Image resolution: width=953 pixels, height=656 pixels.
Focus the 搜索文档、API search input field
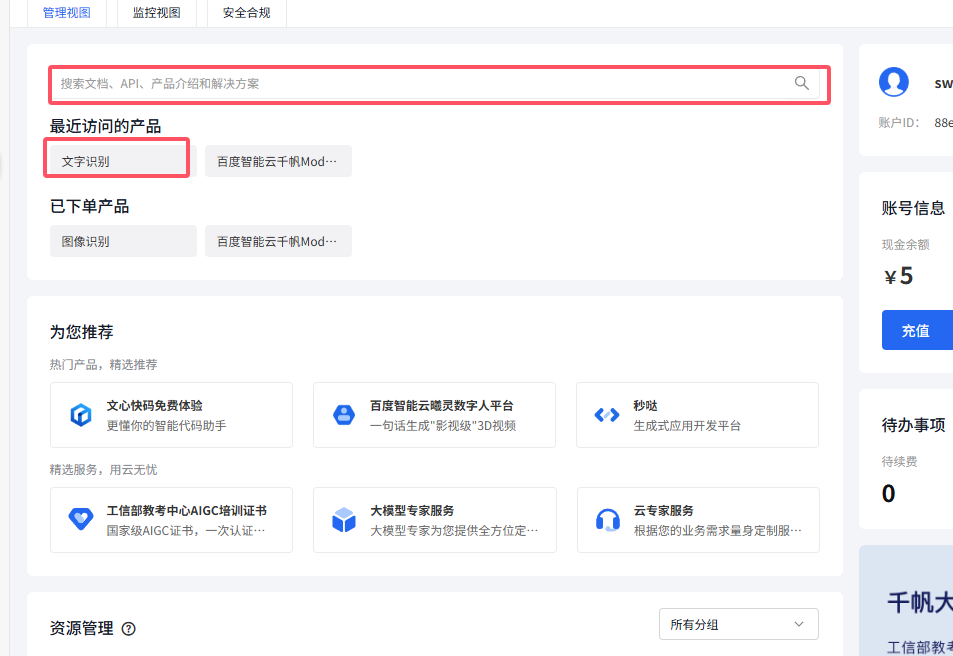pos(436,83)
